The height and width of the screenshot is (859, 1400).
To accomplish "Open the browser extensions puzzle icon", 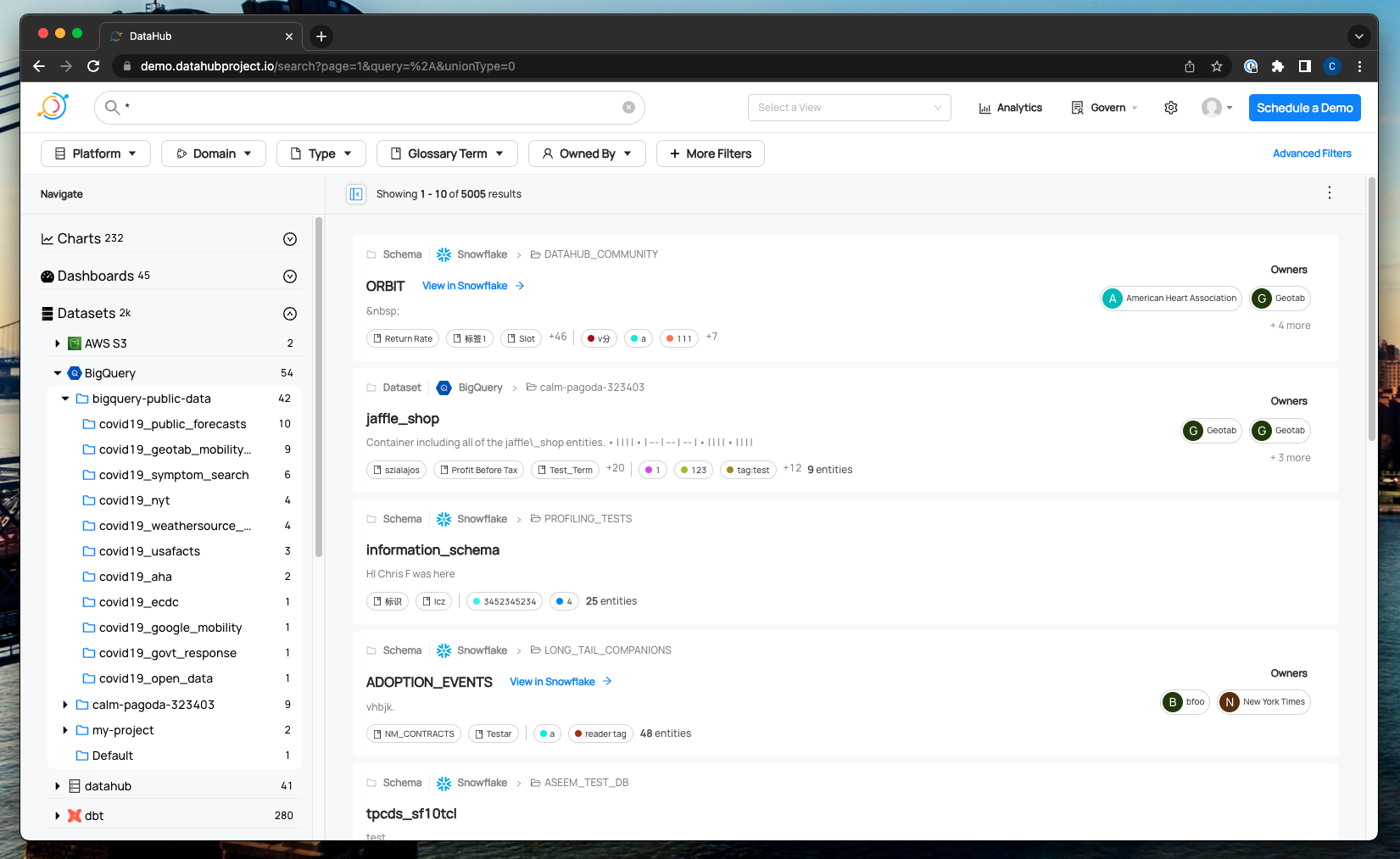I will click(x=1278, y=66).
